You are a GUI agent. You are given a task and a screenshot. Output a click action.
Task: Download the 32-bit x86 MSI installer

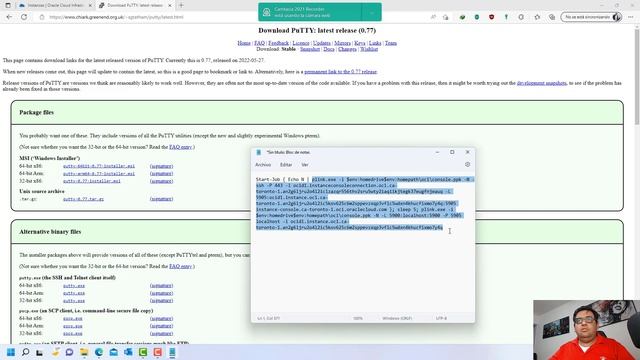click(92, 181)
